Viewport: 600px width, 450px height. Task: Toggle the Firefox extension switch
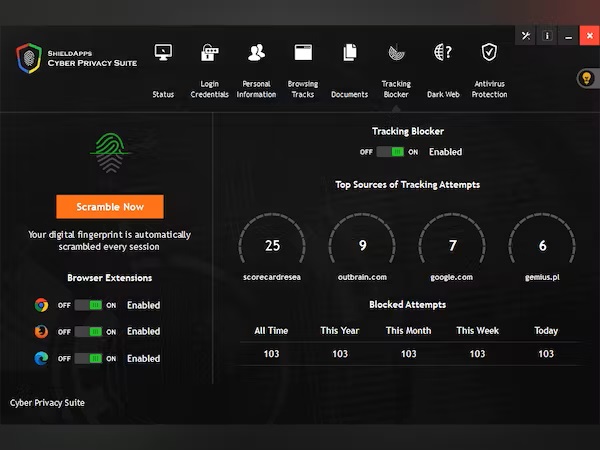click(88, 331)
